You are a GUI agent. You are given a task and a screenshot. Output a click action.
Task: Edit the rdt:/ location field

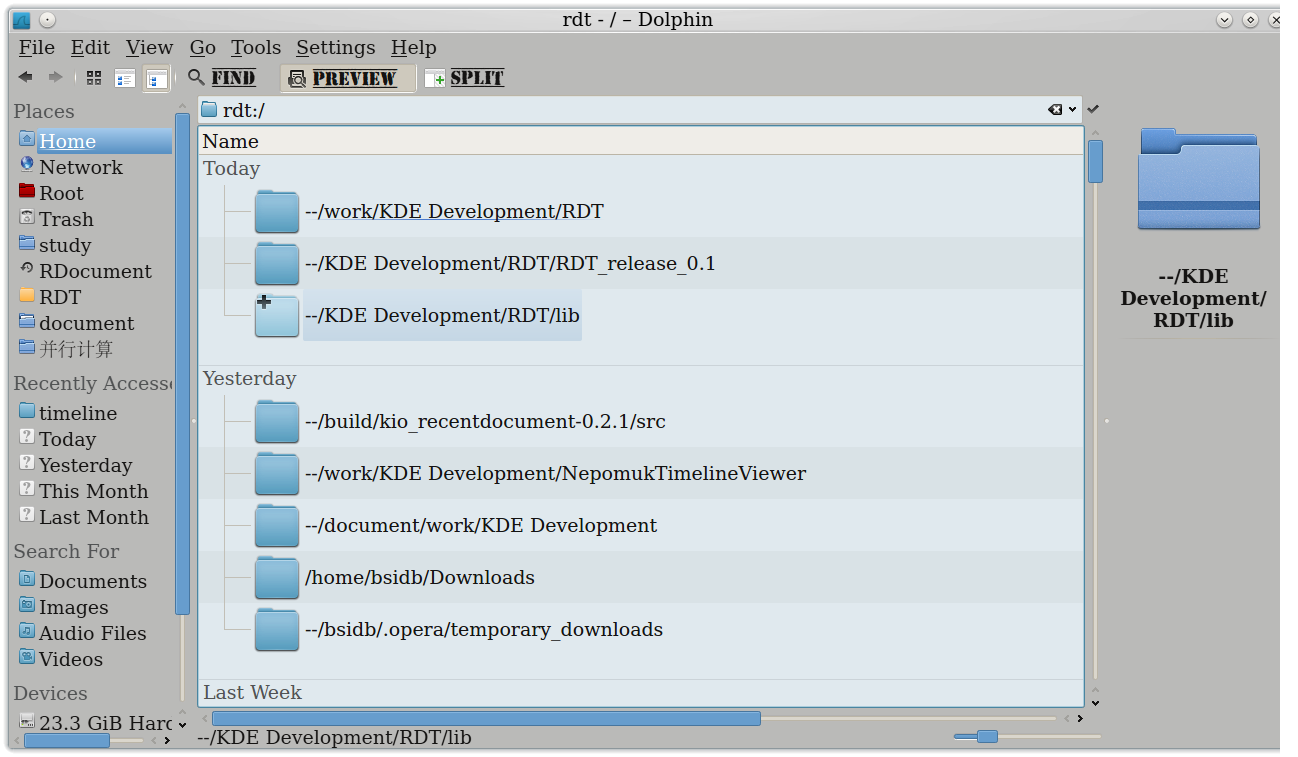click(640, 110)
